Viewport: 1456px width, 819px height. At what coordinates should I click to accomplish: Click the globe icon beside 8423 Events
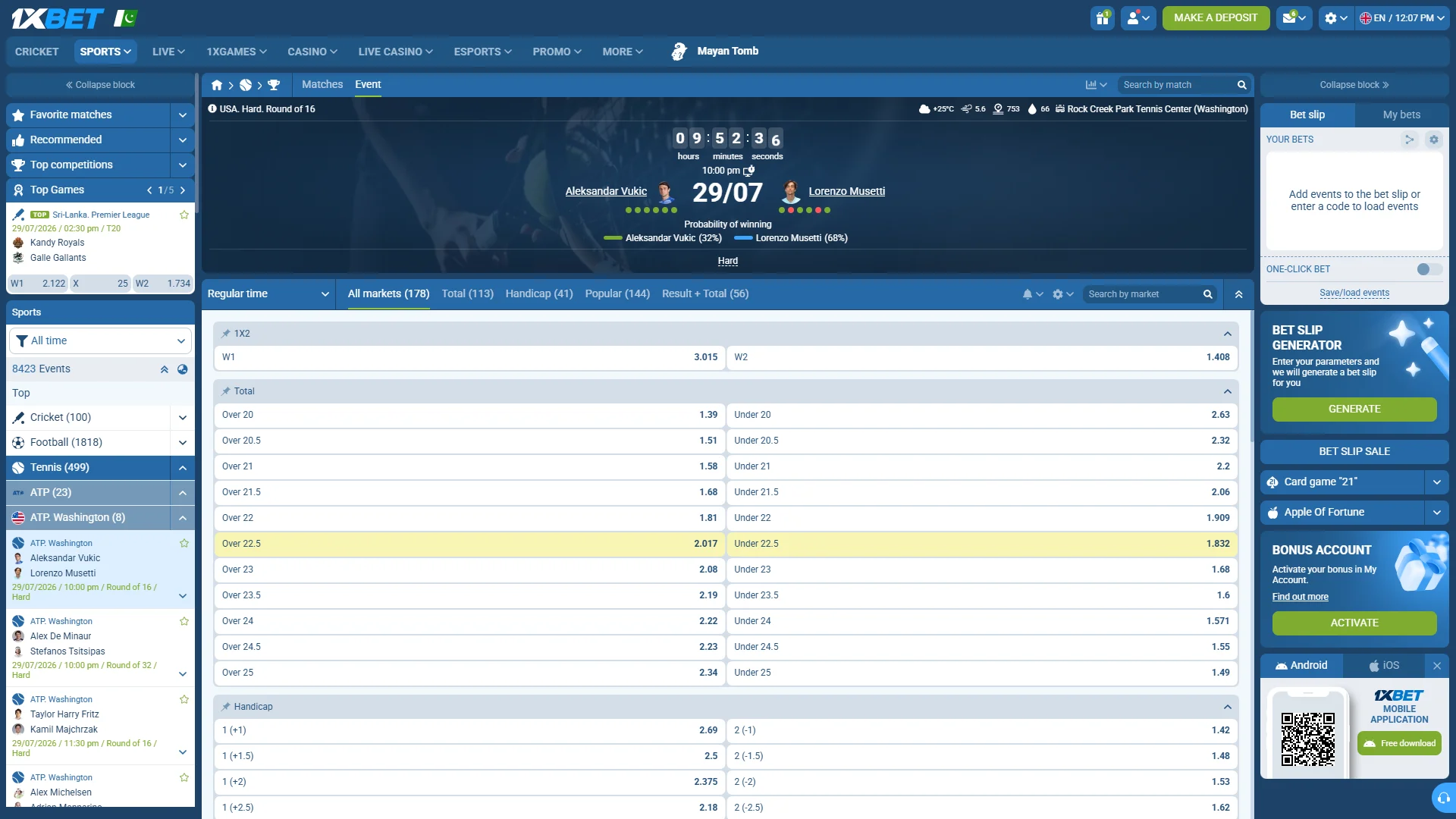(182, 369)
